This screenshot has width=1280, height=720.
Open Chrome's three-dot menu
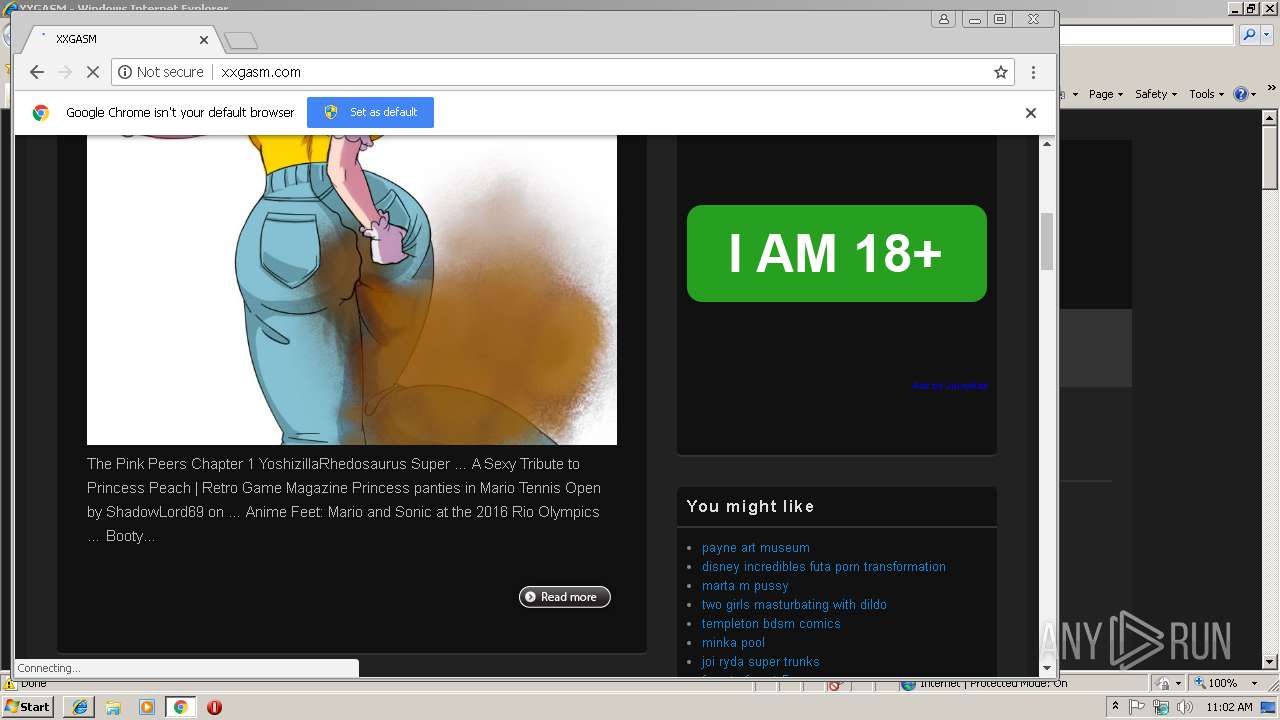click(1033, 72)
